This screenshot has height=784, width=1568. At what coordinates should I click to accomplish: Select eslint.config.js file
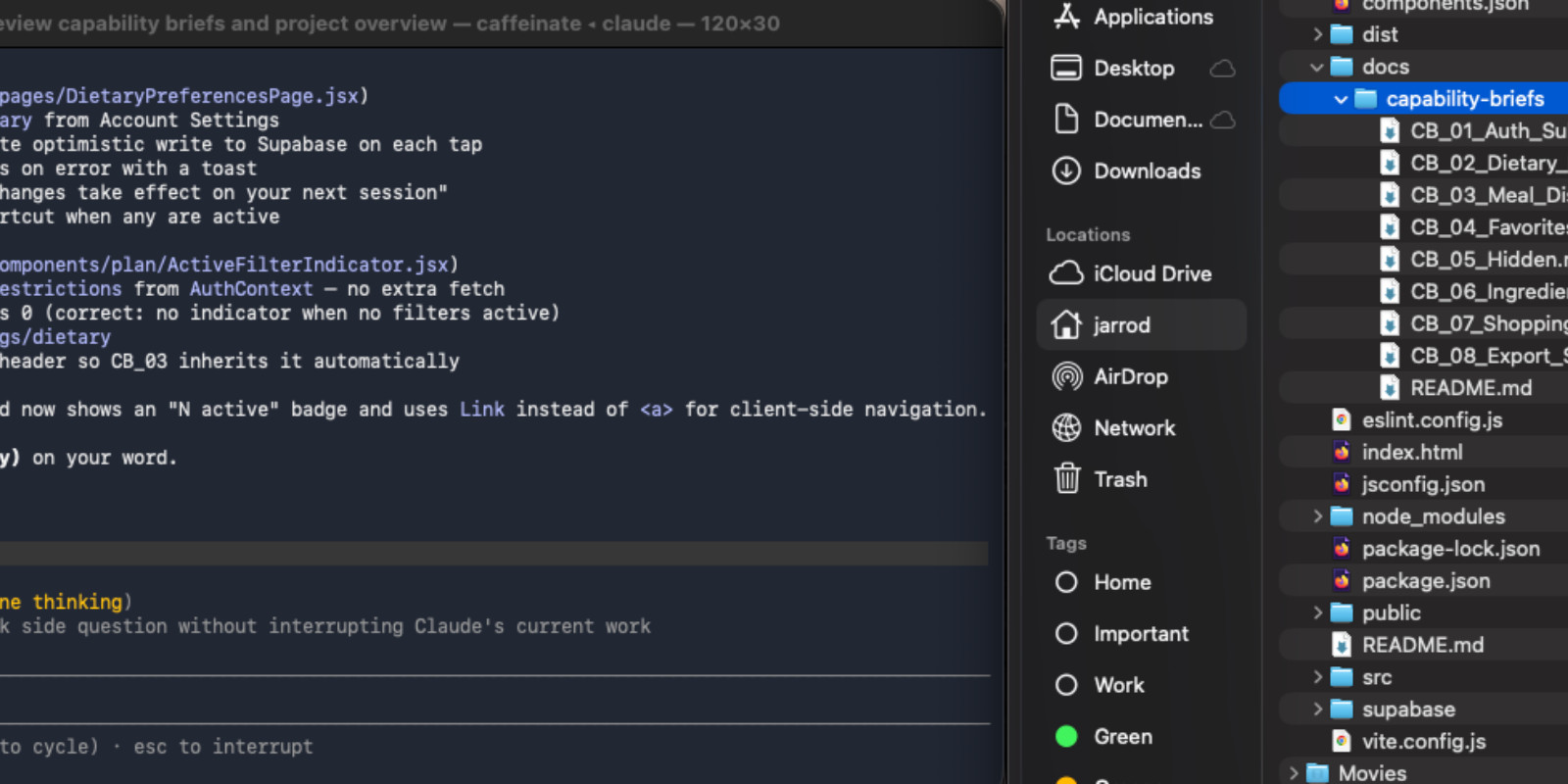(1417, 419)
